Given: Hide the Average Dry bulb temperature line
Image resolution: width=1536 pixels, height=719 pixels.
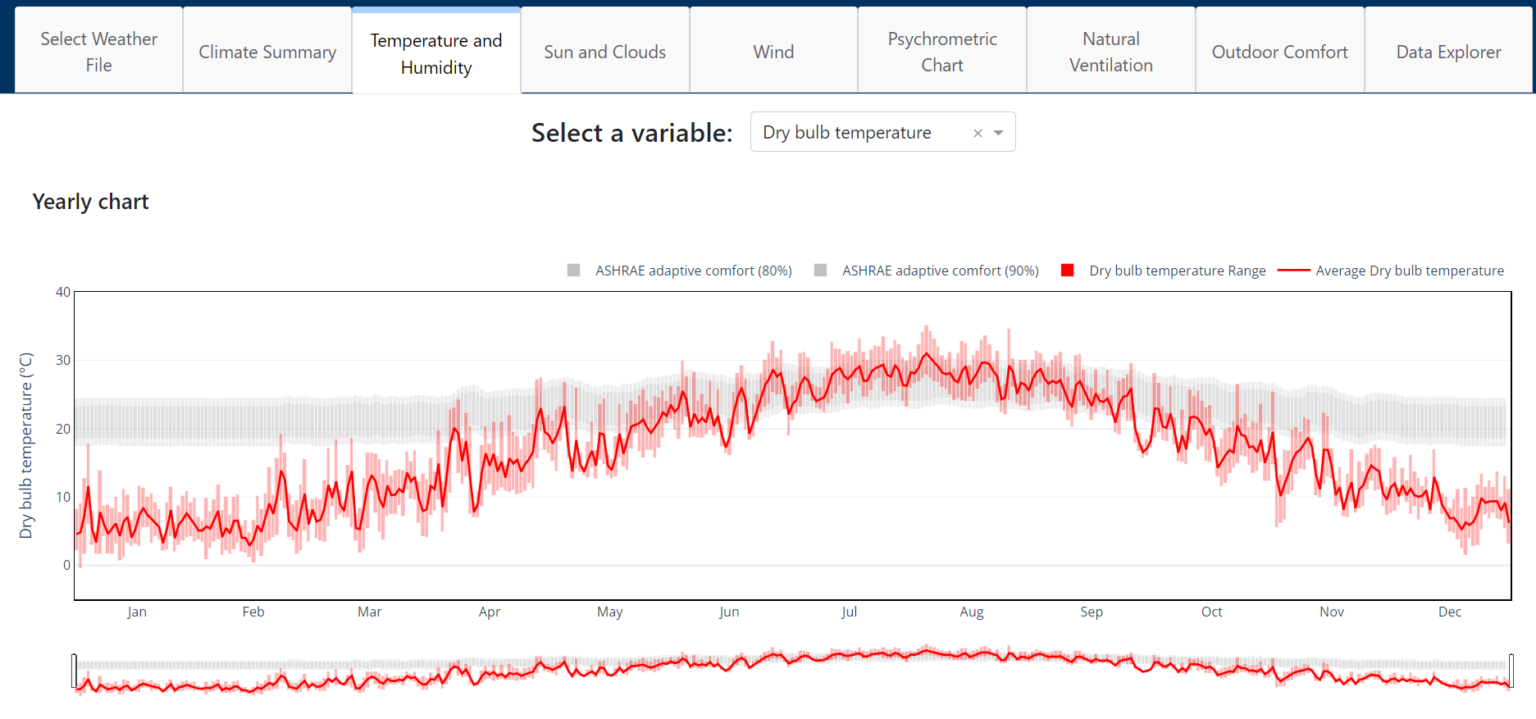Looking at the screenshot, I should [x=1400, y=270].
